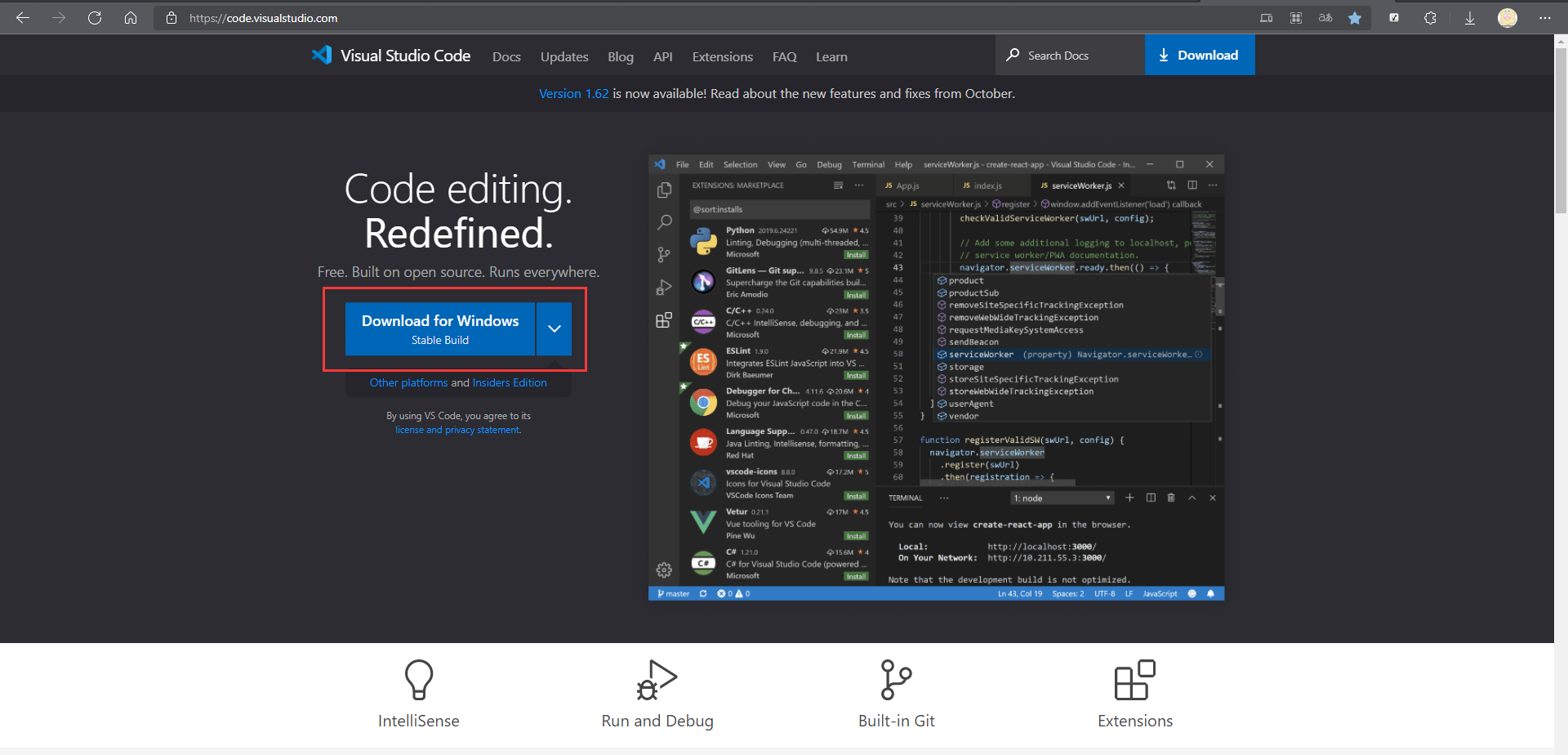Close the serviceWorker.js tab with its X
Viewport: 1568px width, 755px height.
(1121, 185)
